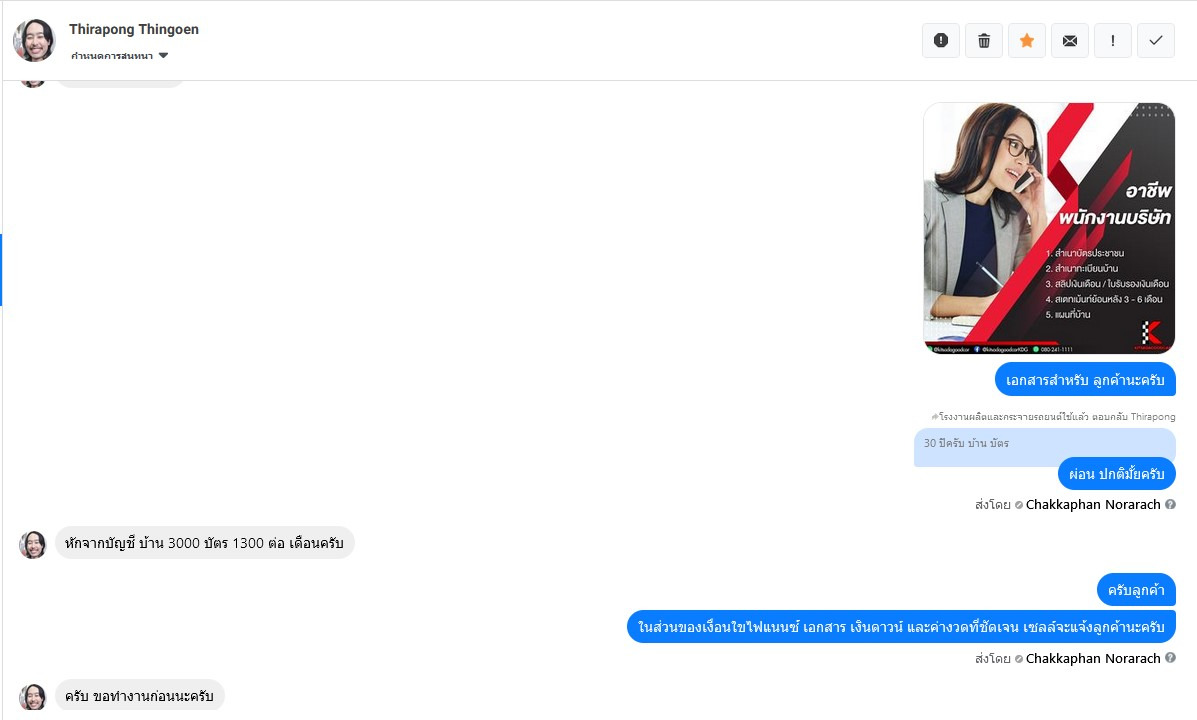Click sender name Chakkaphan Norarach below ผ่อน ปกติมั้ยครับ
The height and width of the screenshot is (720, 1197).
point(1093,505)
